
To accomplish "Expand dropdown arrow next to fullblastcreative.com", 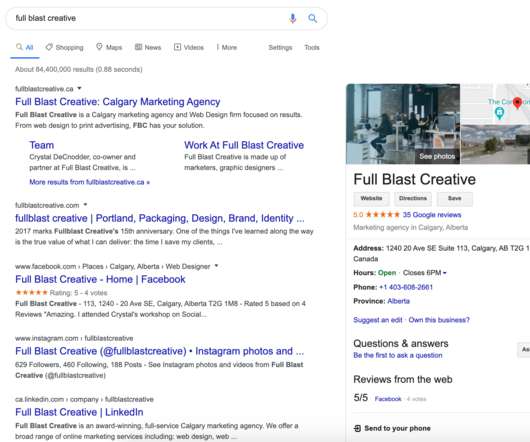I will [x=85, y=204].
